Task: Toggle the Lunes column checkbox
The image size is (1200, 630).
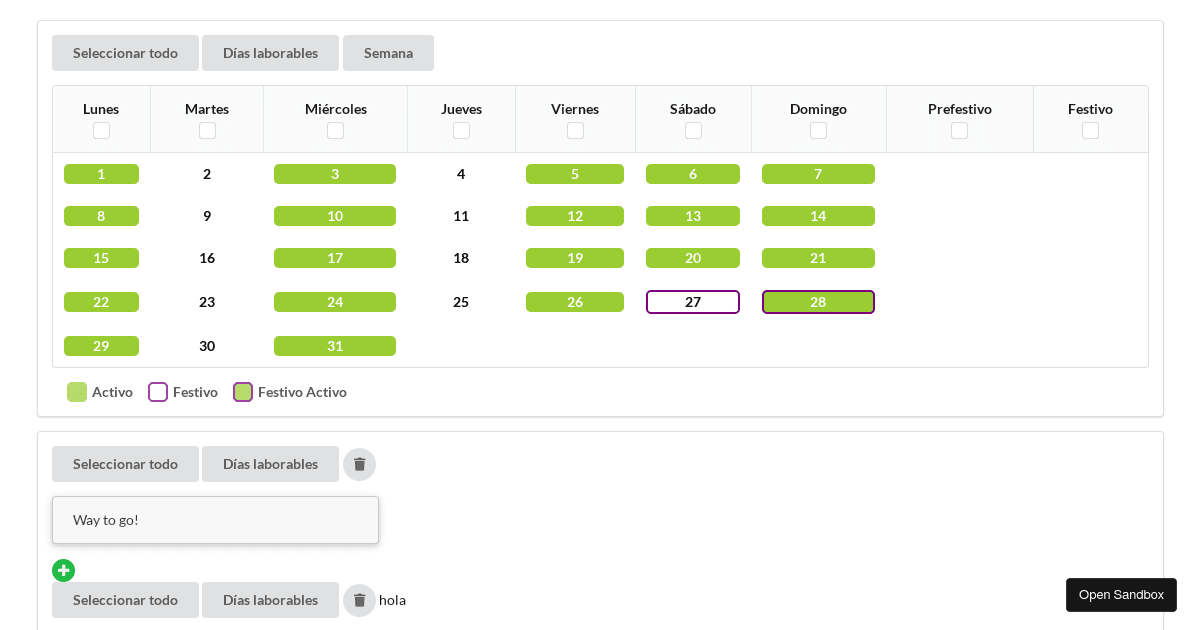Action: [x=101, y=130]
